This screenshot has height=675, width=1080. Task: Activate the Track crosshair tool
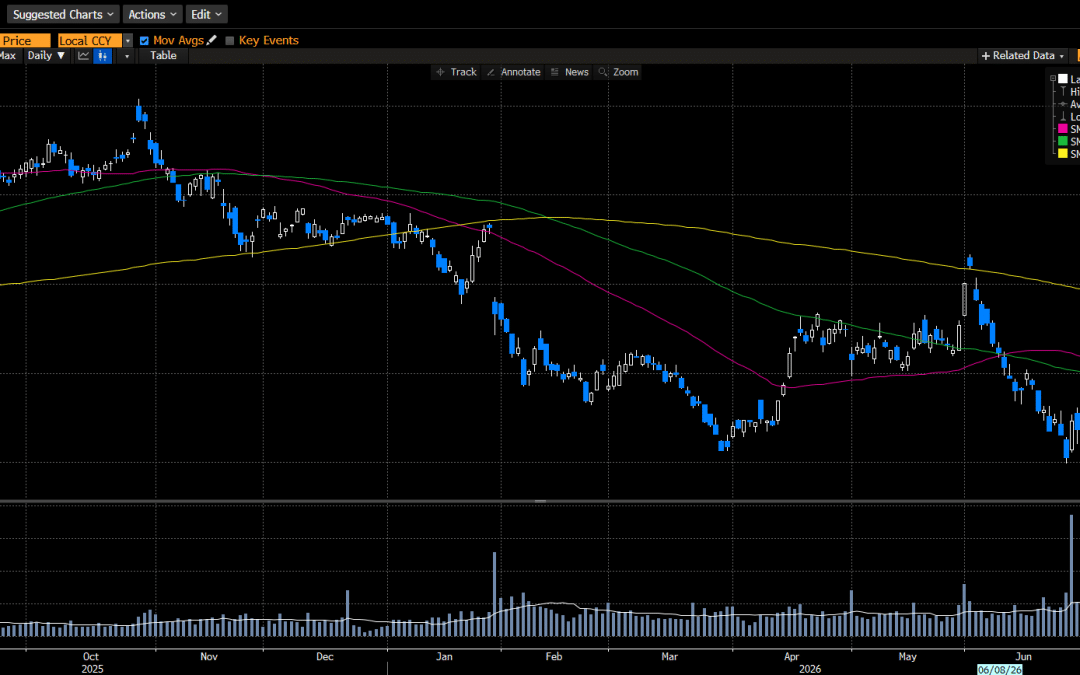(457, 72)
